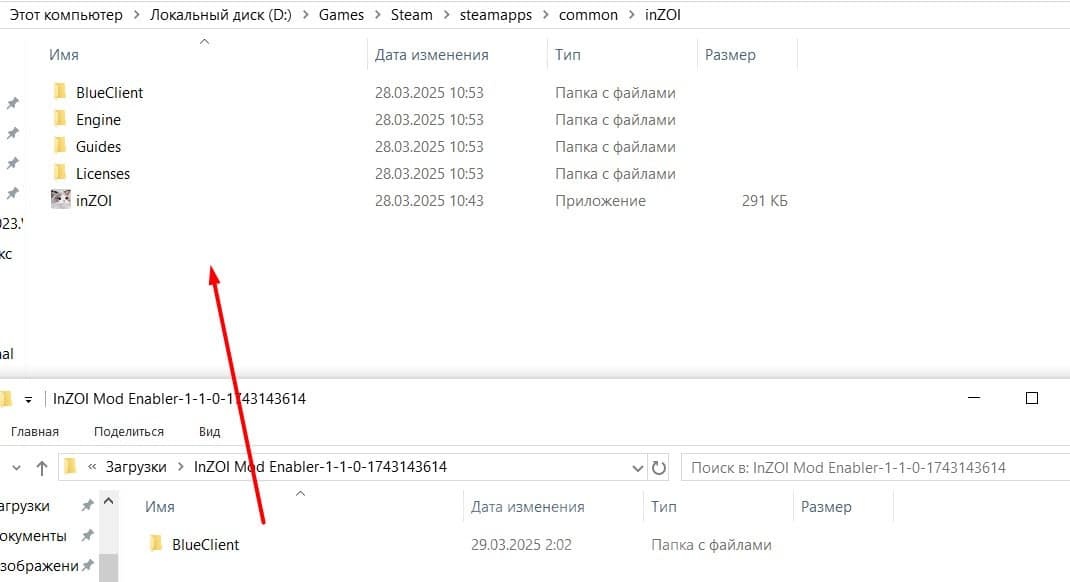Image resolution: width=1070 pixels, height=582 pixels.
Task: Click the BlueClient folder name in inZOI window
Action: [109, 92]
